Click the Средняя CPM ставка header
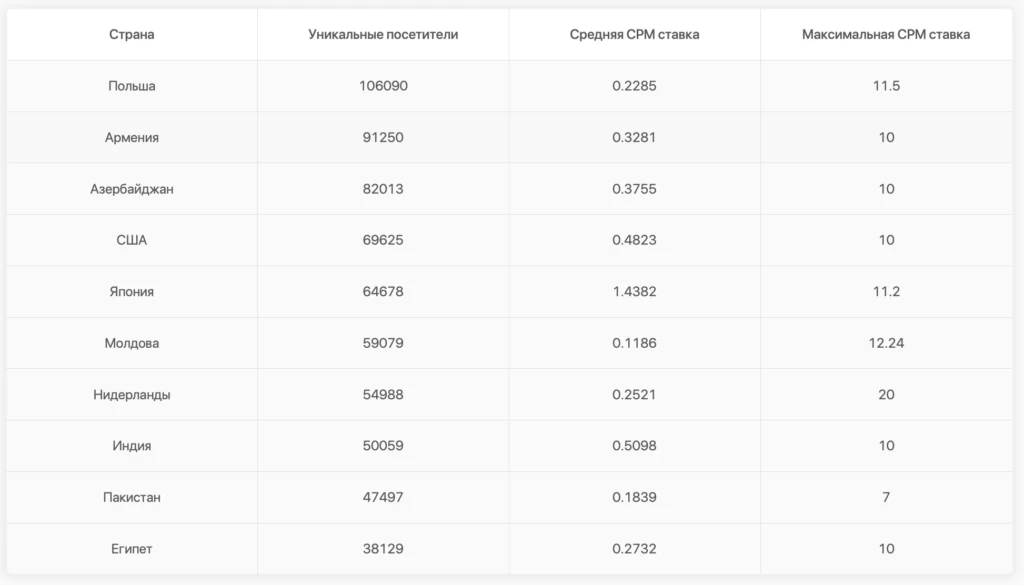 (x=634, y=35)
